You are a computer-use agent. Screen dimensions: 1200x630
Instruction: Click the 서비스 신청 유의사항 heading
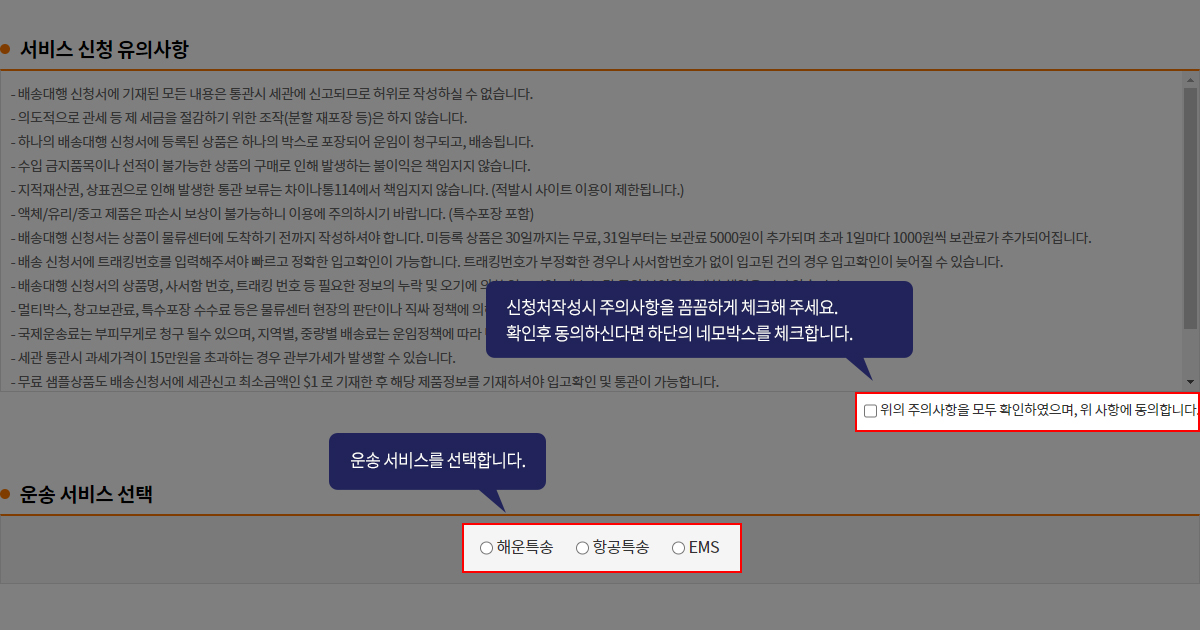[x=104, y=49]
